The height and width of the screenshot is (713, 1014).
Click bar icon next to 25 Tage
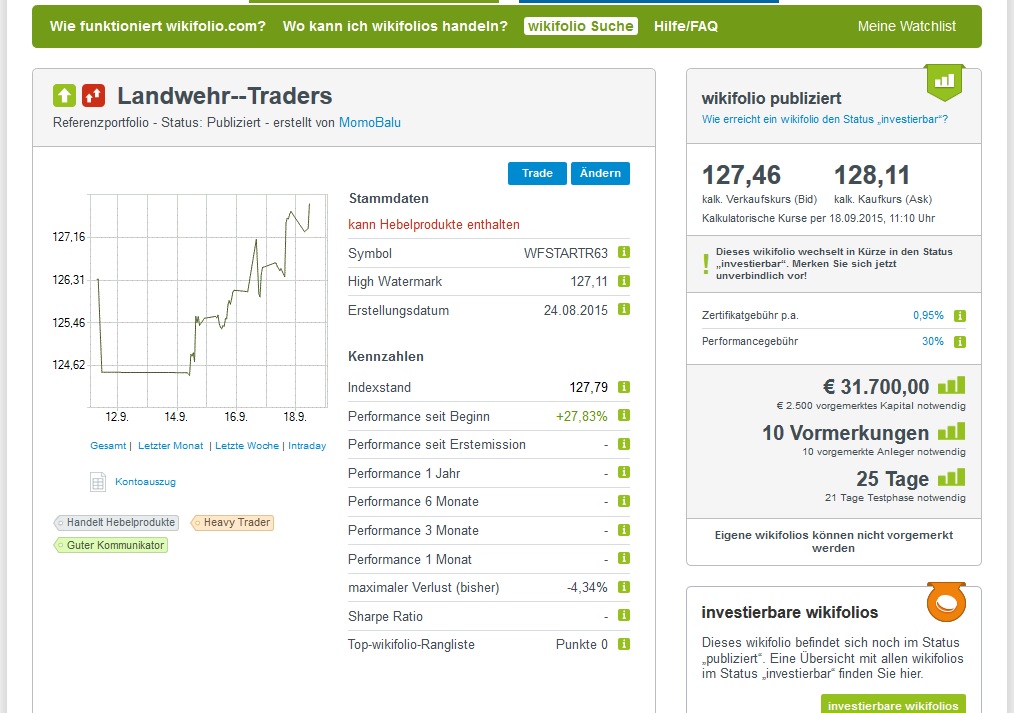click(x=951, y=477)
